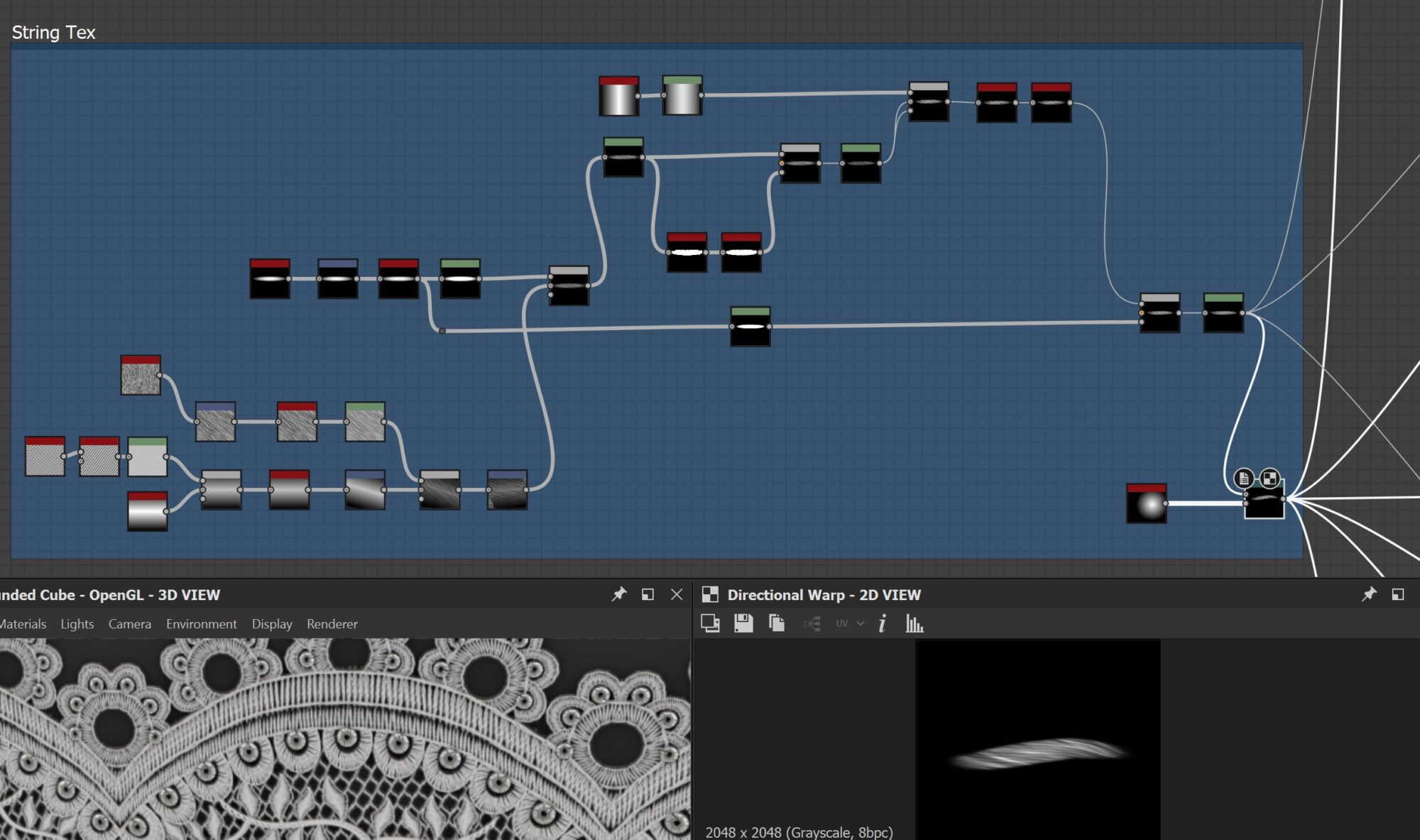Open the Camera menu

[129, 623]
